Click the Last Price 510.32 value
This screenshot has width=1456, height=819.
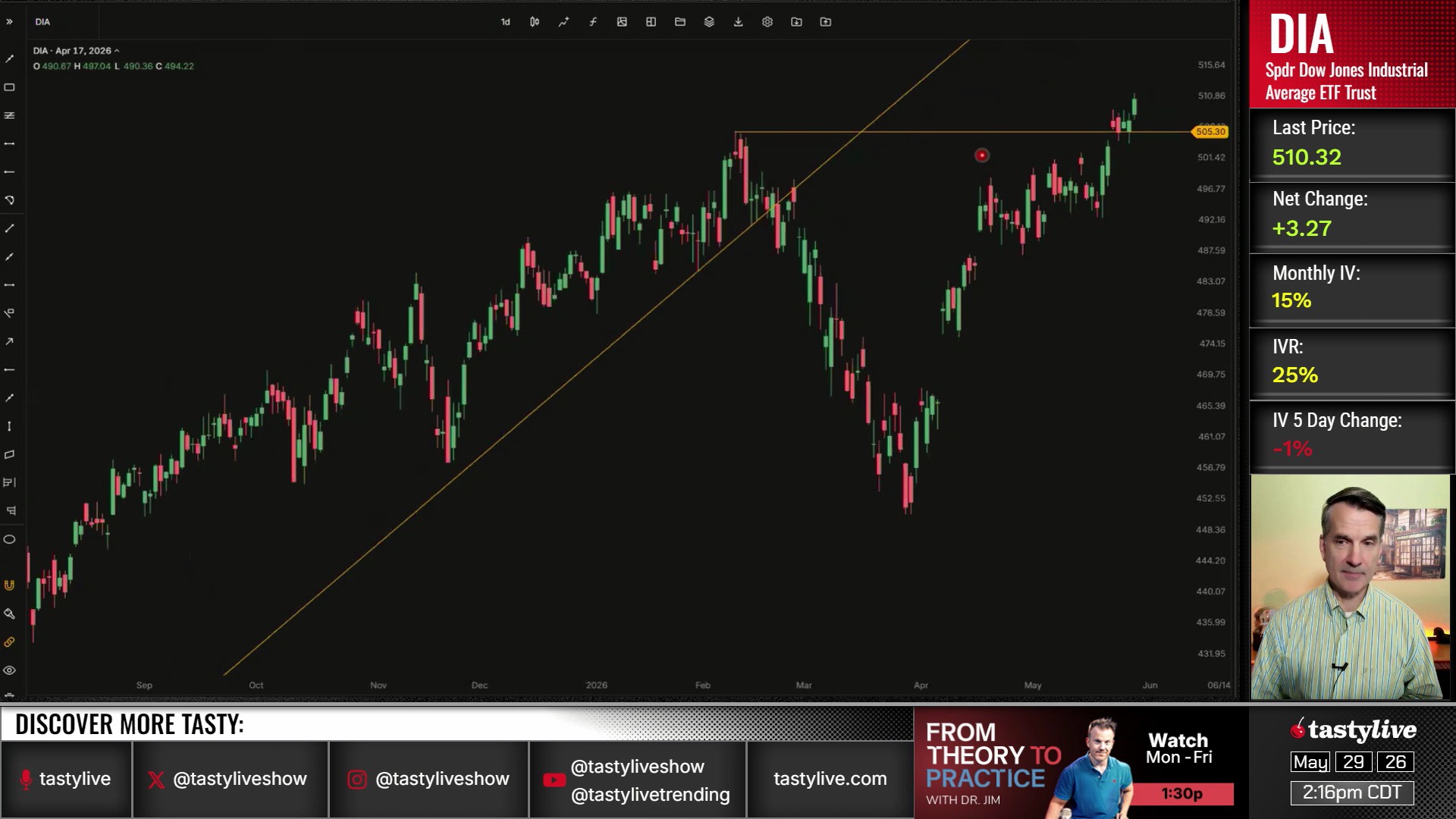pos(1307,157)
